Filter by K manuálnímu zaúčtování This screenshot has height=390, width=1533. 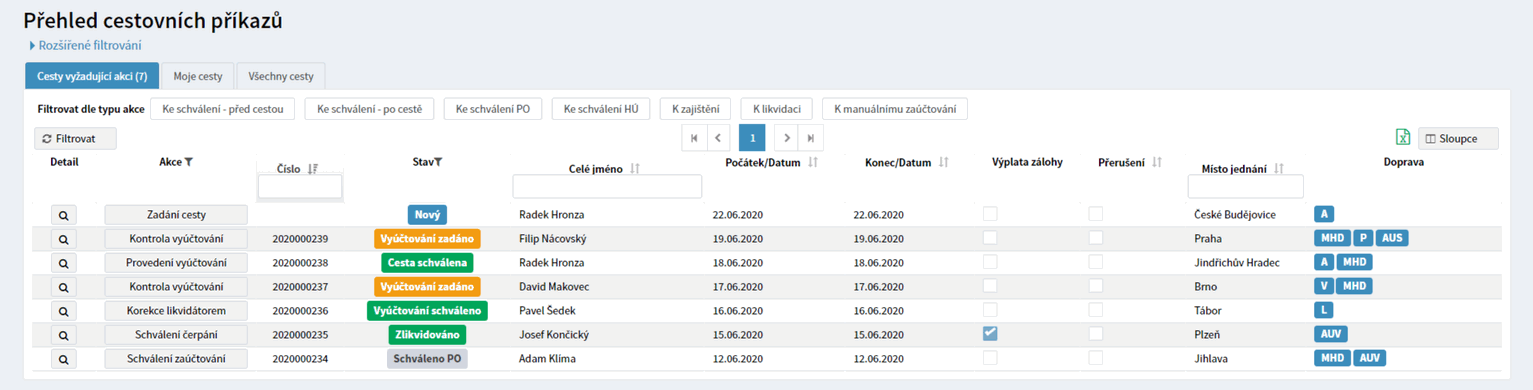tap(894, 109)
